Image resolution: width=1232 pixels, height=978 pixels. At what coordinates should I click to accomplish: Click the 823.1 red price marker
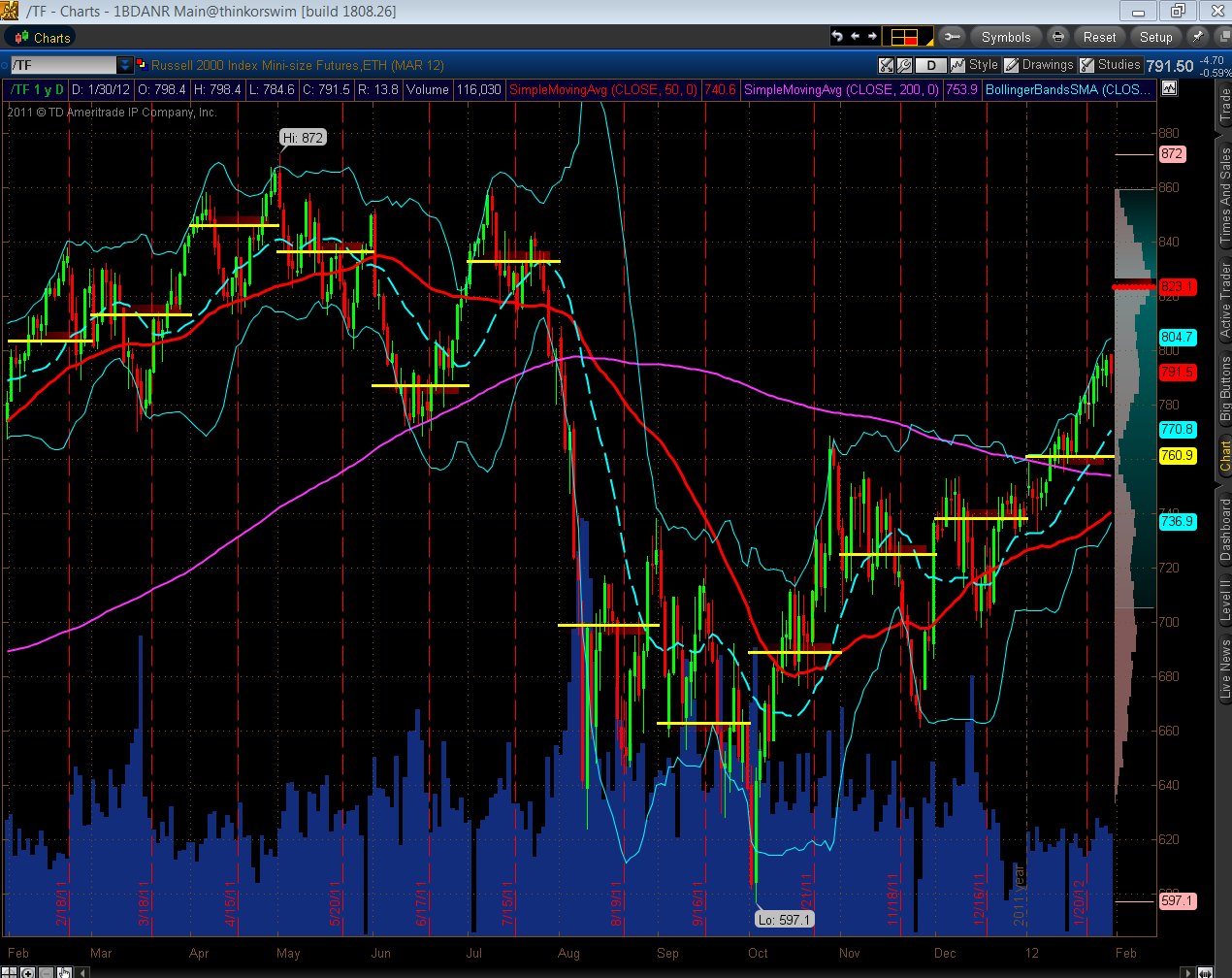coord(1177,286)
